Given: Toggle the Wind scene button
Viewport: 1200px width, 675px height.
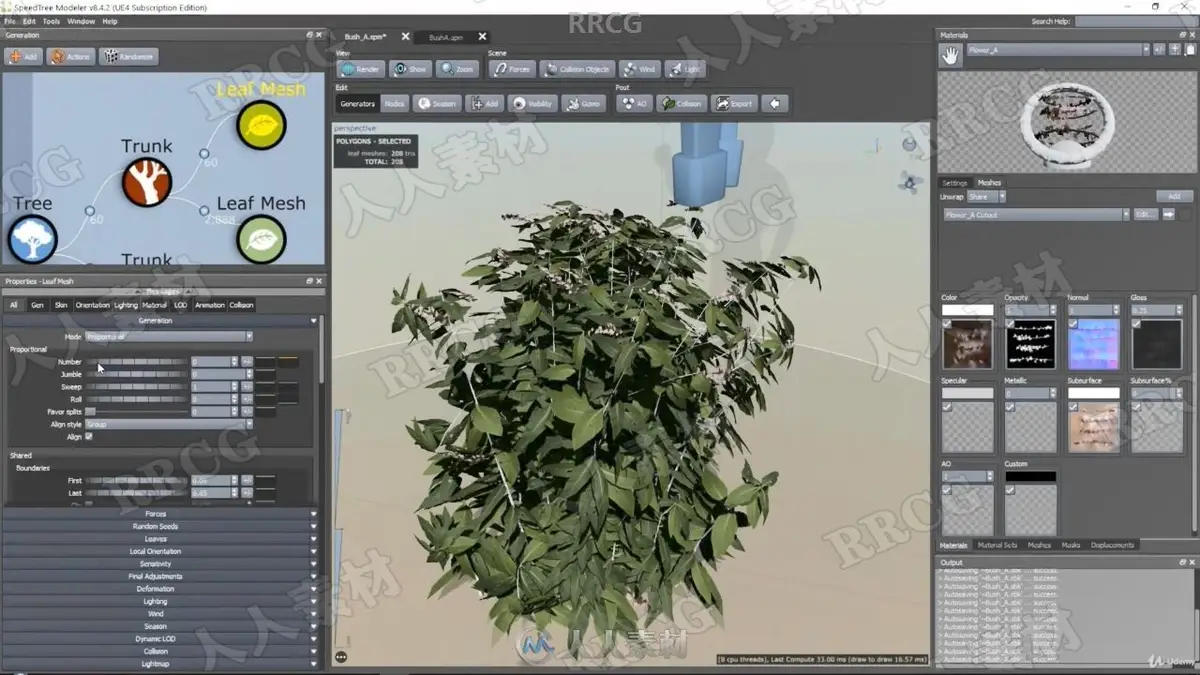Looking at the screenshot, I should click(x=639, y=69).
